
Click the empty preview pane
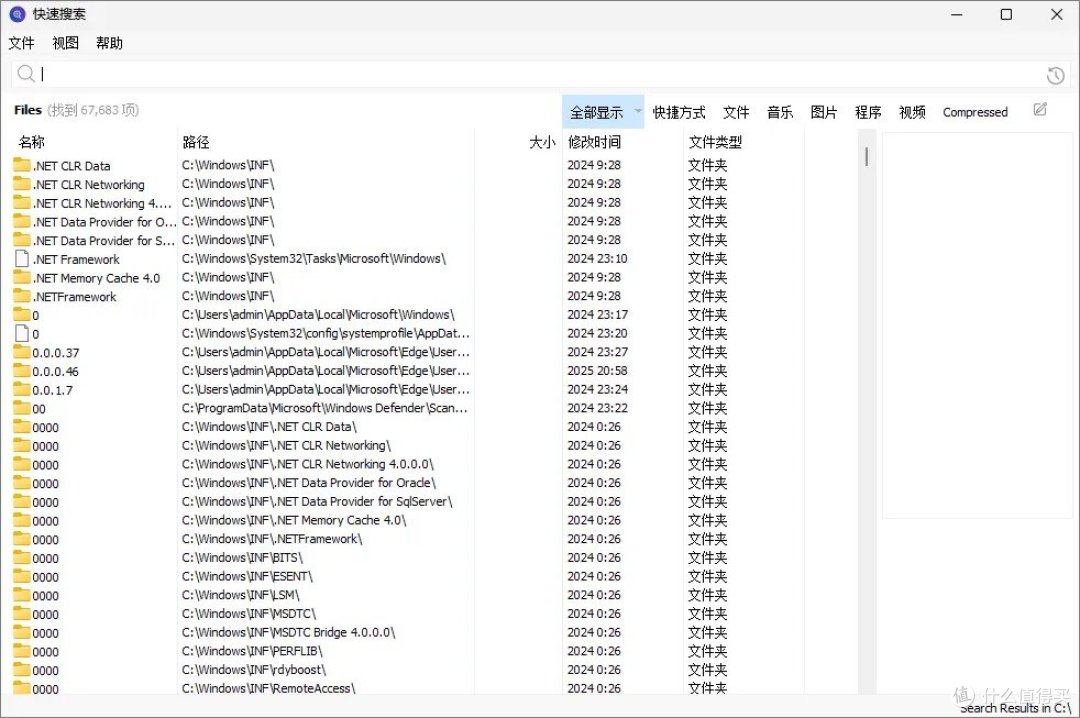[977, 325]
